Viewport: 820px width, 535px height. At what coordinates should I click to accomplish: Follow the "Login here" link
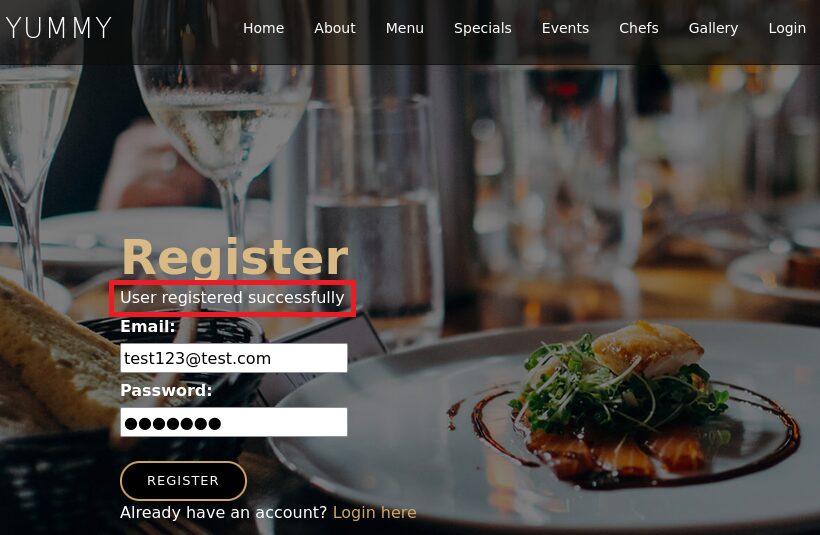coord(374,513)
